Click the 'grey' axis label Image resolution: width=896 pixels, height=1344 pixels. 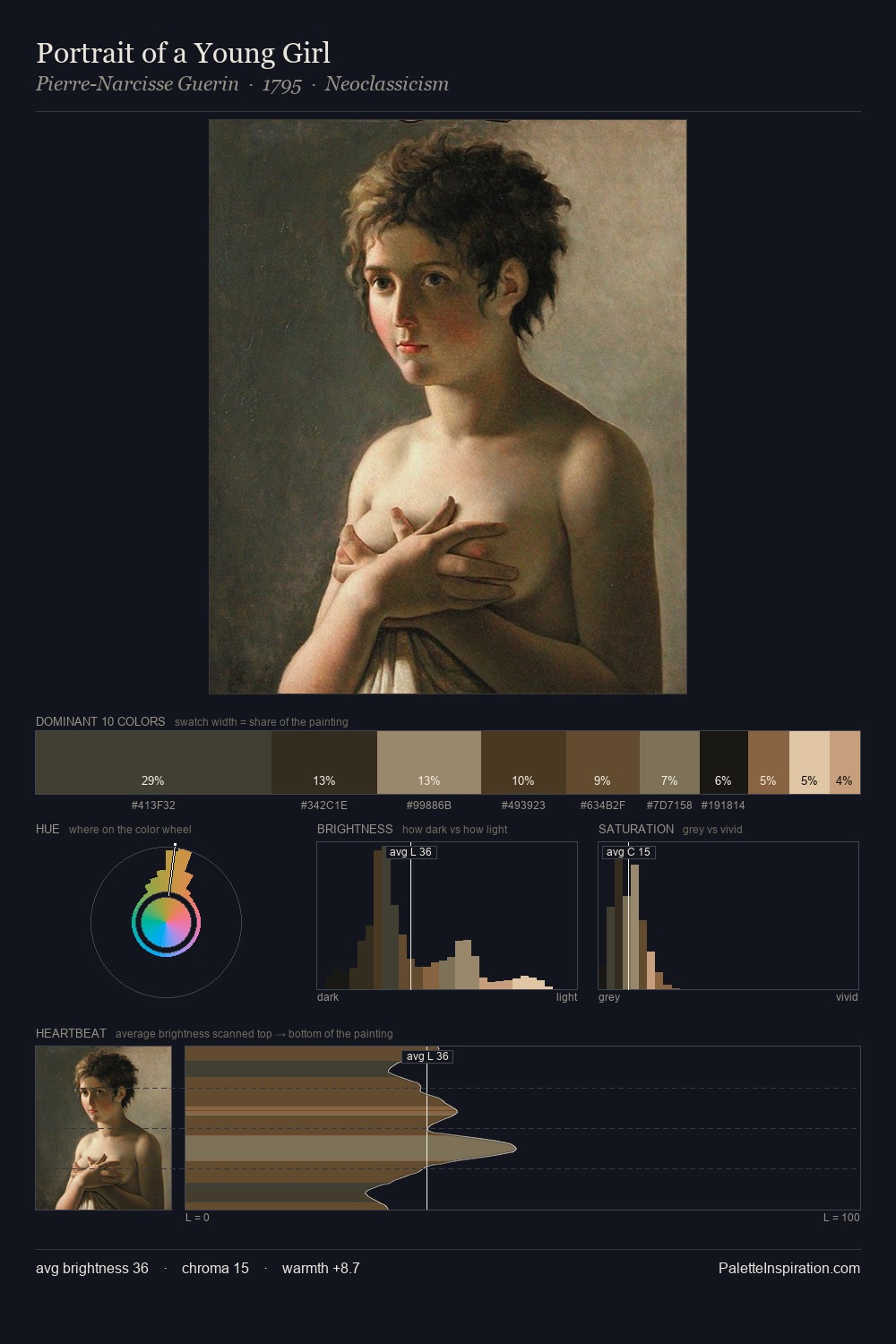[609, 997]
